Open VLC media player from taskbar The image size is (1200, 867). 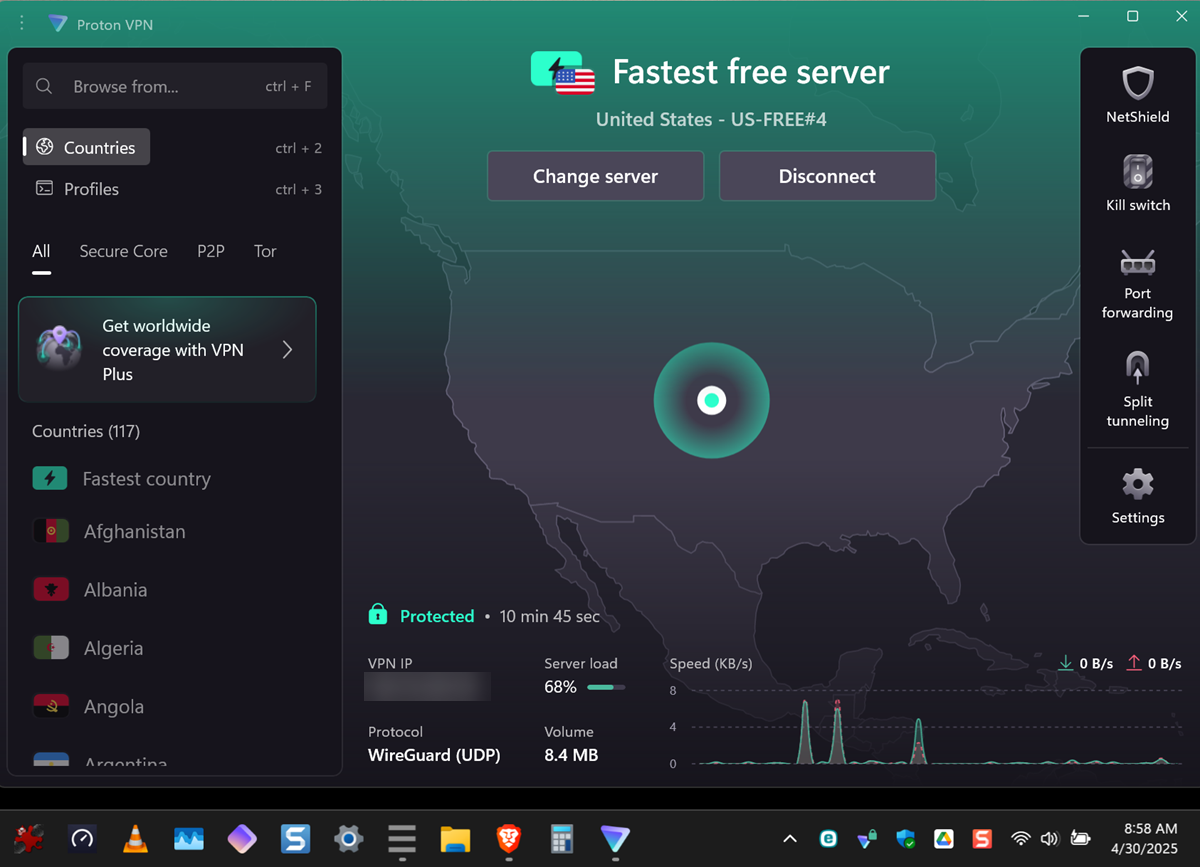point(135,839)
